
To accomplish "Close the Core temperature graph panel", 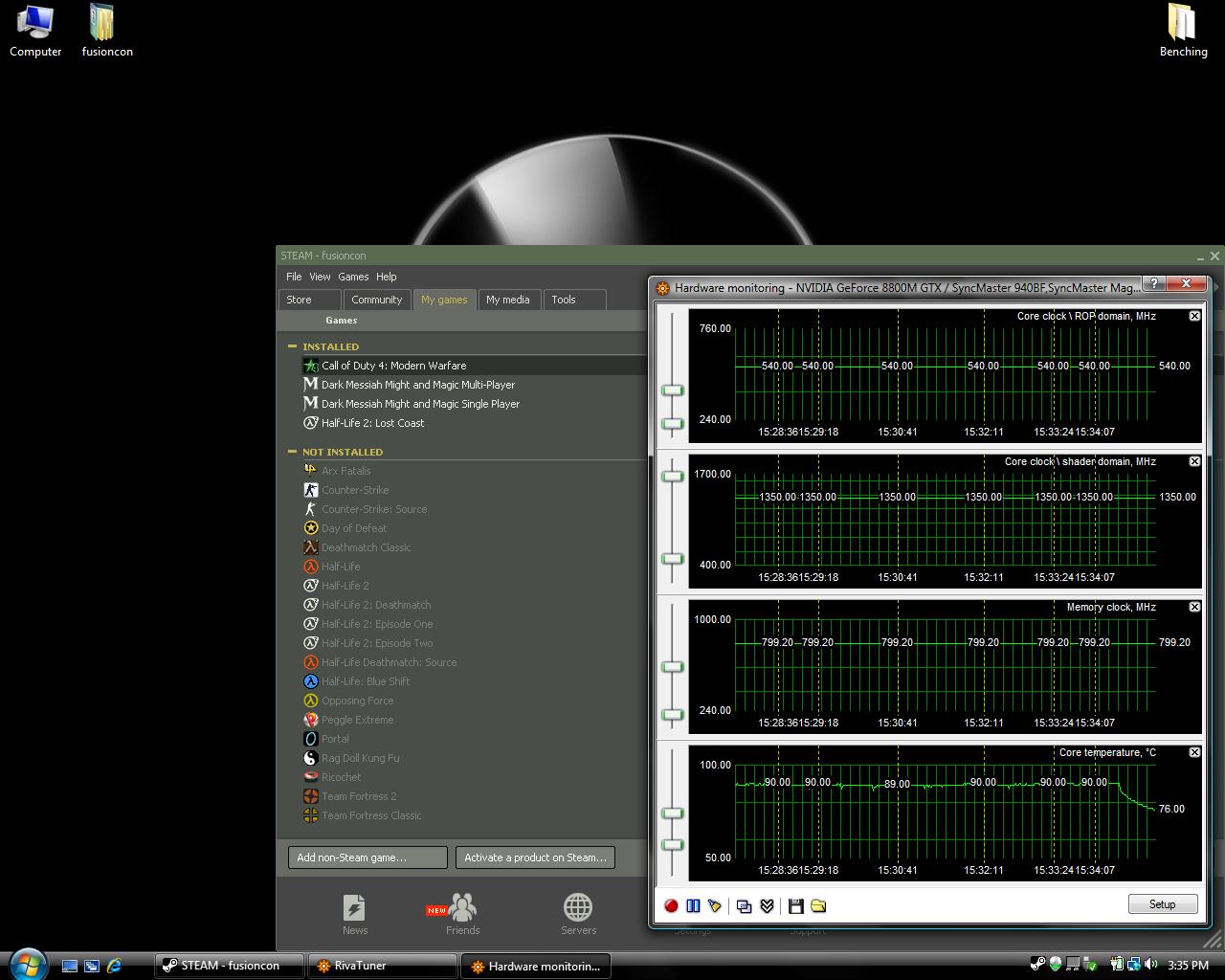I will coord(1194,752).
